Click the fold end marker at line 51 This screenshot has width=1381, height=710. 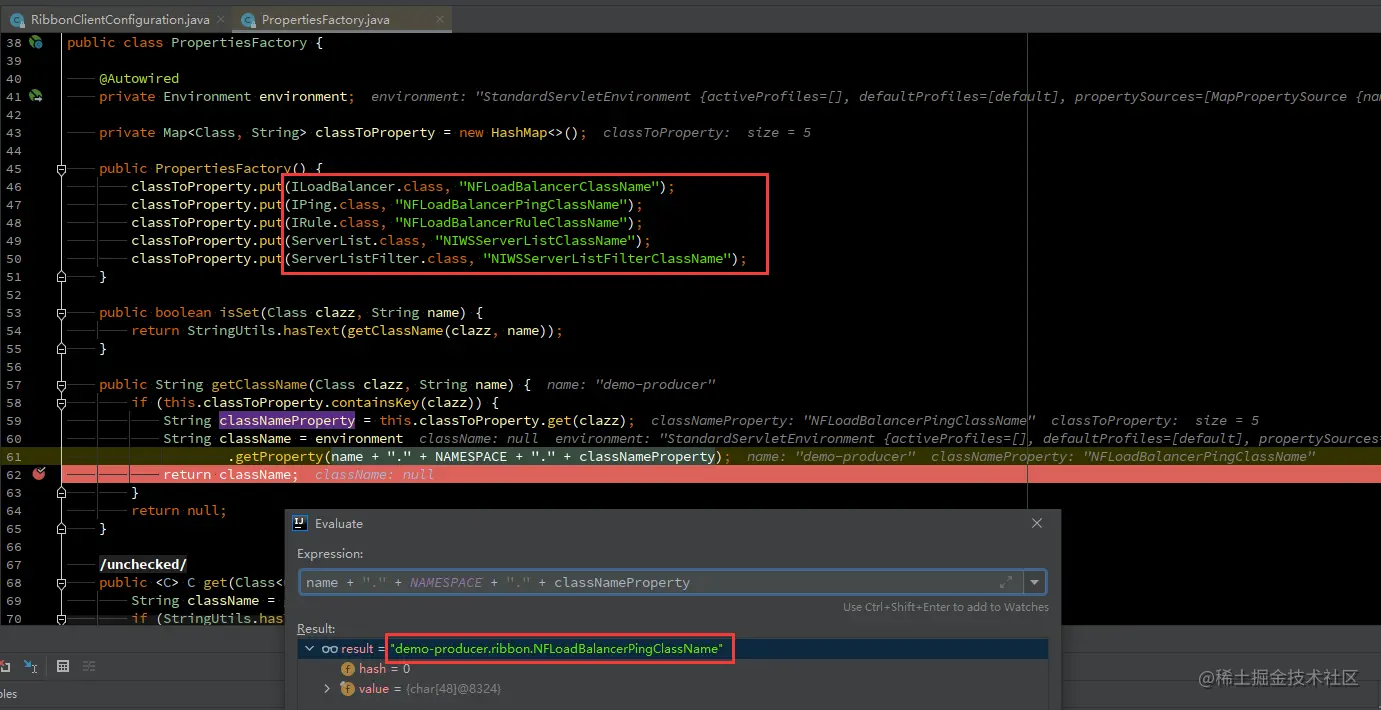point(61,277)
